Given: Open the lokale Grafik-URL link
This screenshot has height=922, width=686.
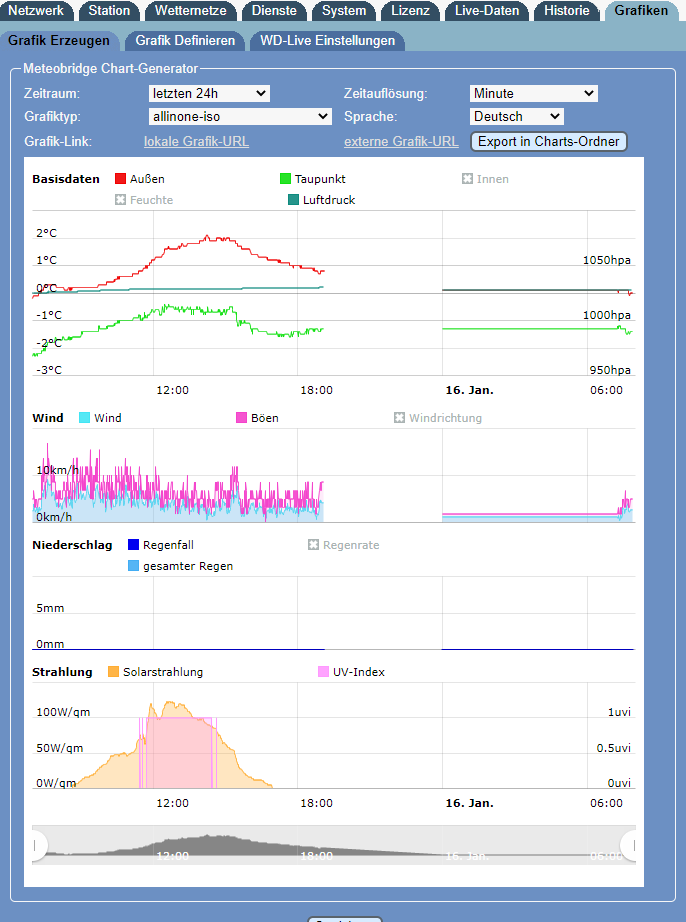Looking at the screenshot, I should point(196,142).
